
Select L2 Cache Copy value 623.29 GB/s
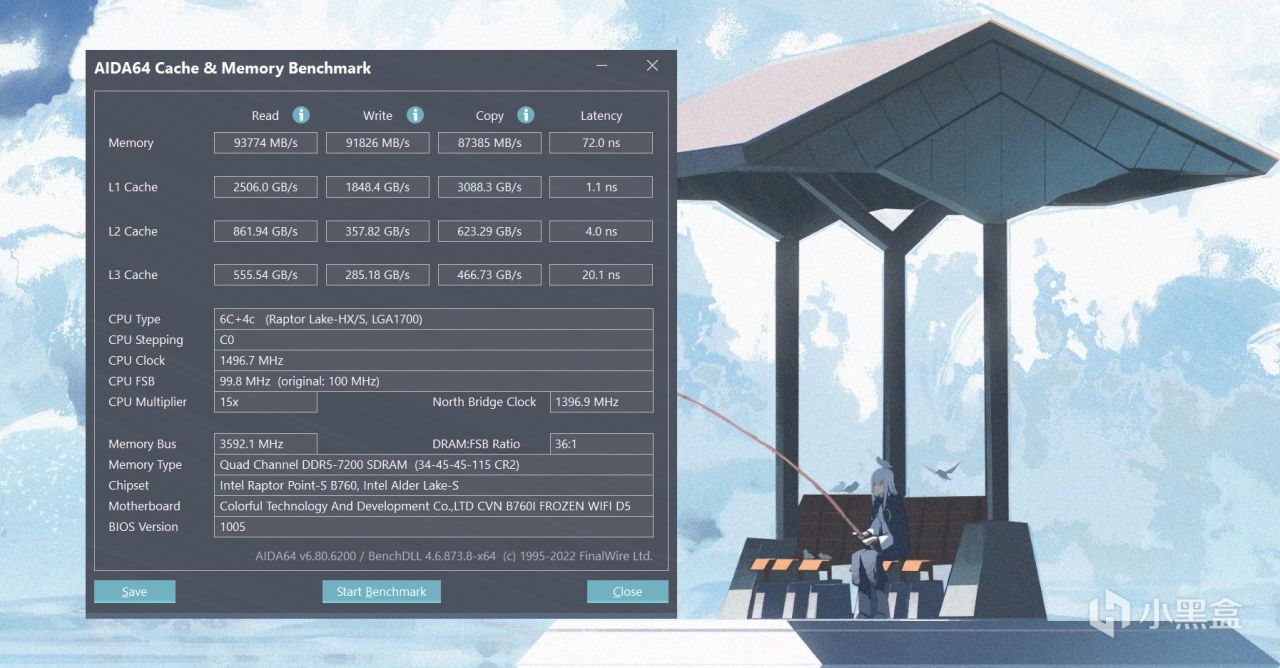point(490,231)
